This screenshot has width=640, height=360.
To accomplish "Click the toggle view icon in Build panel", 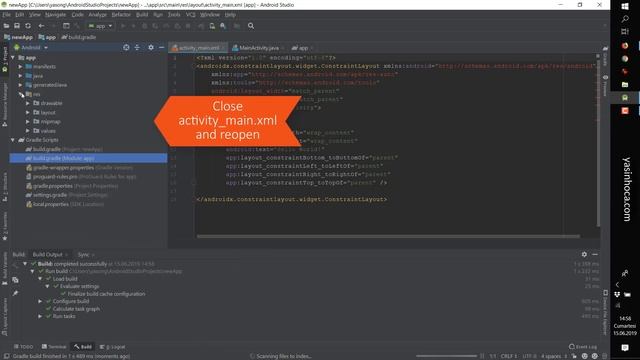I will pos(15,280).
